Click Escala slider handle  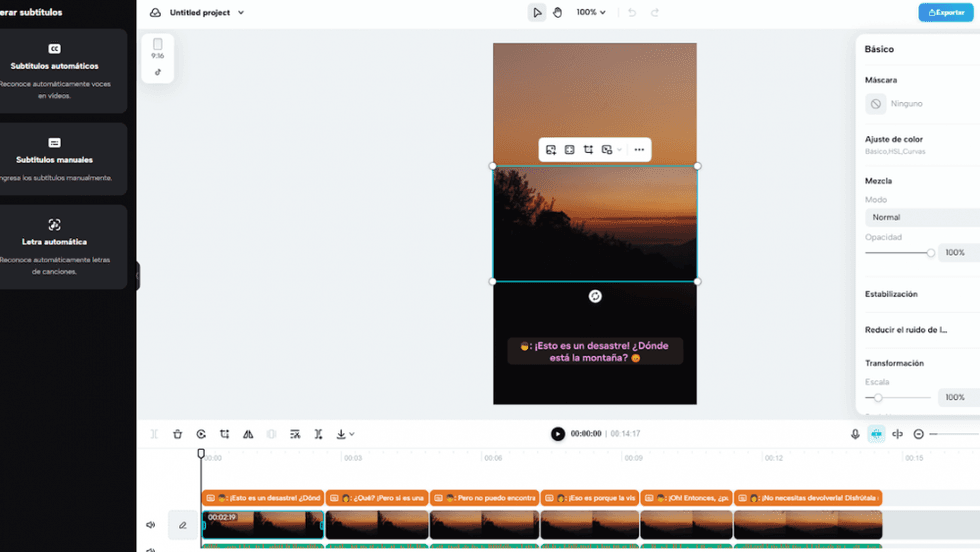coord(878,398)
